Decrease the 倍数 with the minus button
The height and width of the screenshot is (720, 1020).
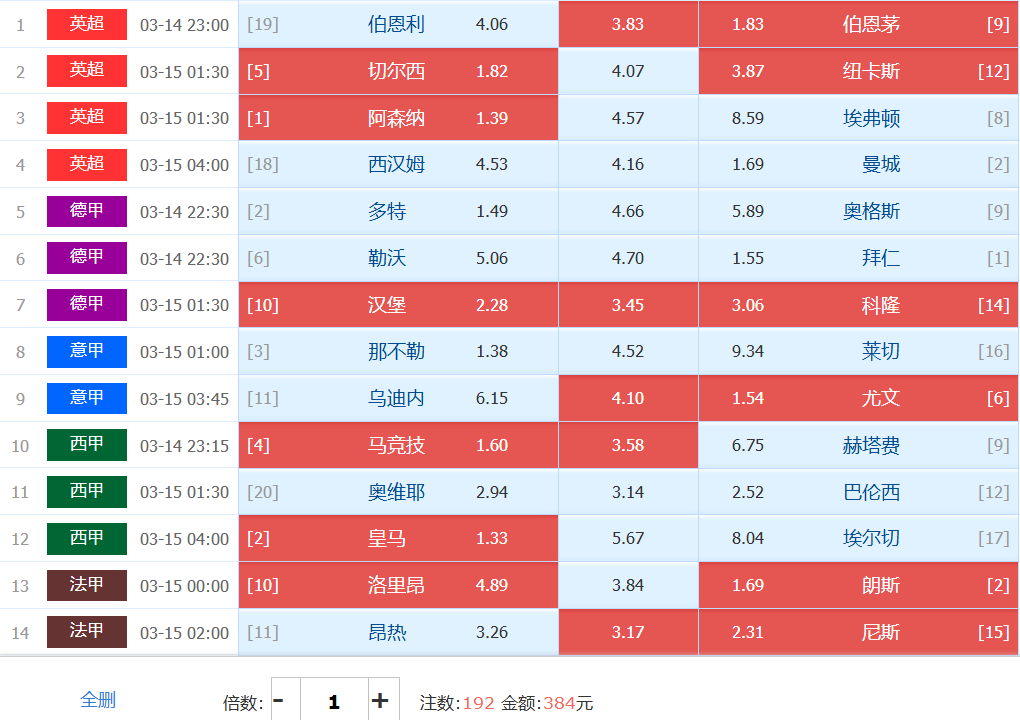(279, 701)
